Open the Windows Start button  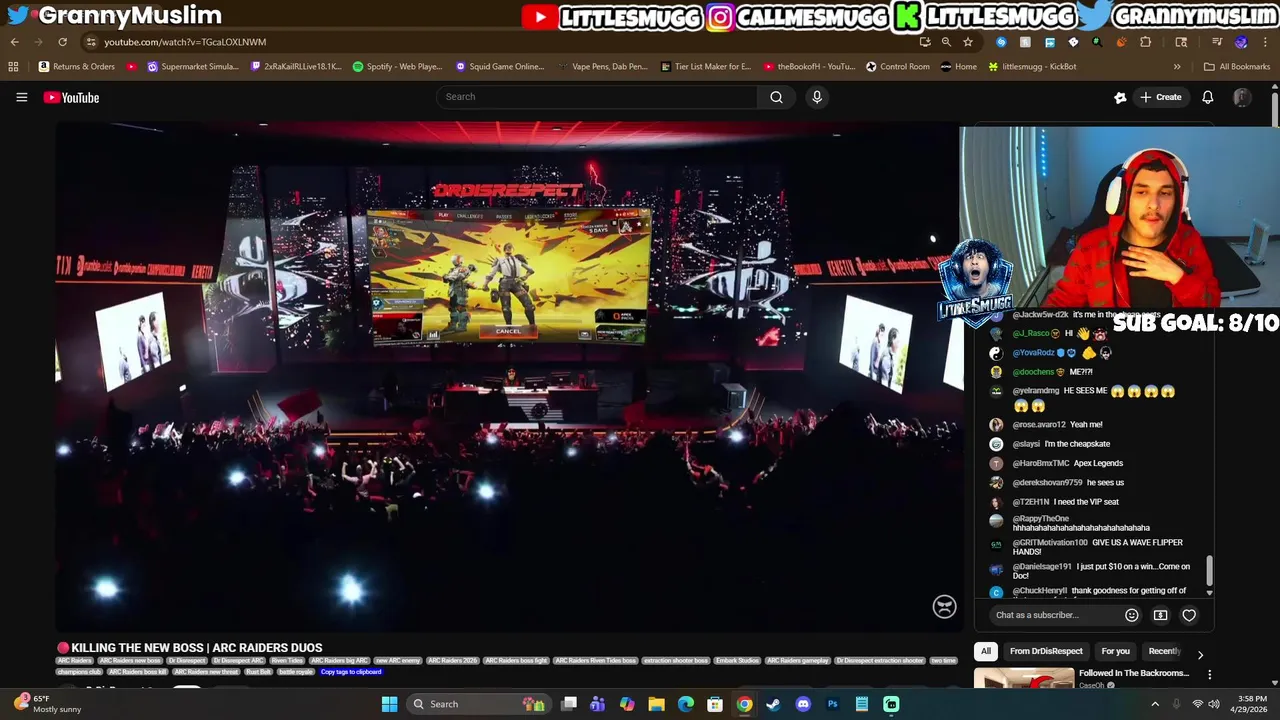click(389, 704)
